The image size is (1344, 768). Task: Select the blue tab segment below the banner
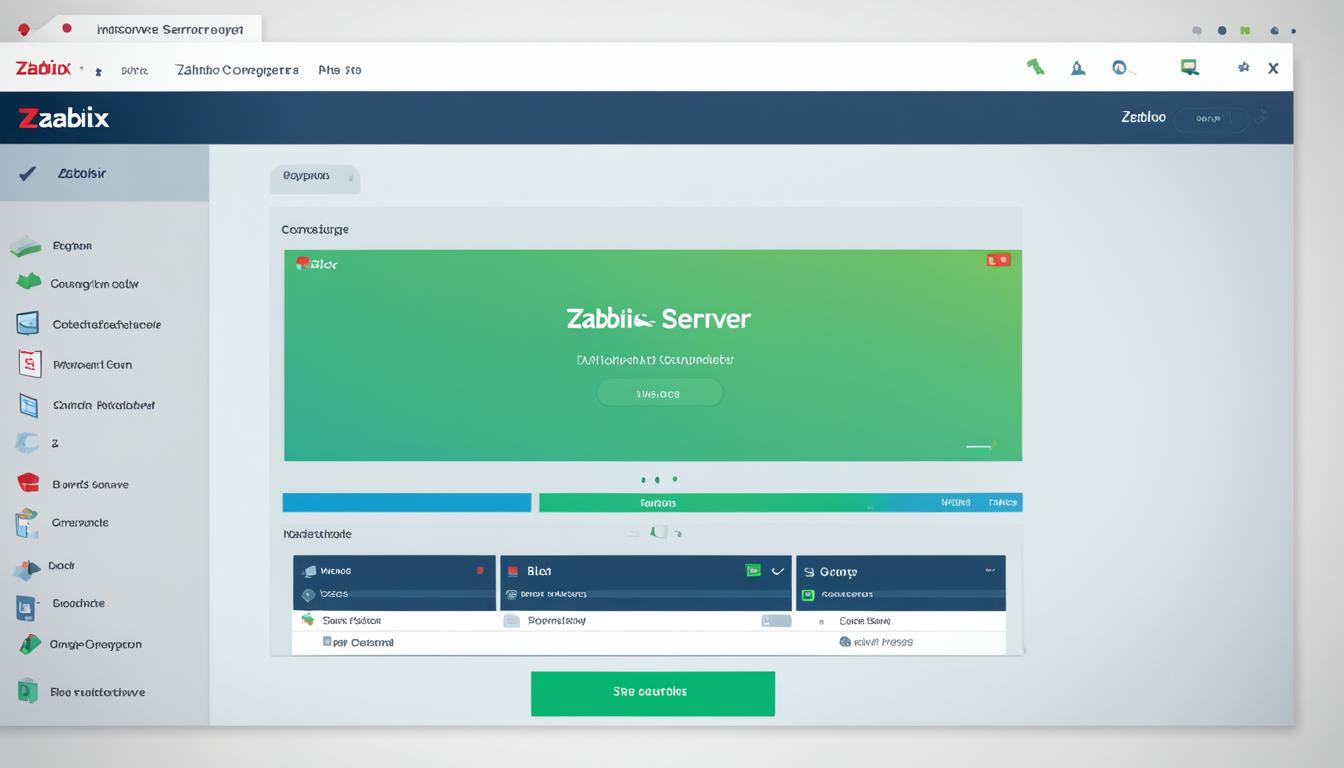point(406,502)
